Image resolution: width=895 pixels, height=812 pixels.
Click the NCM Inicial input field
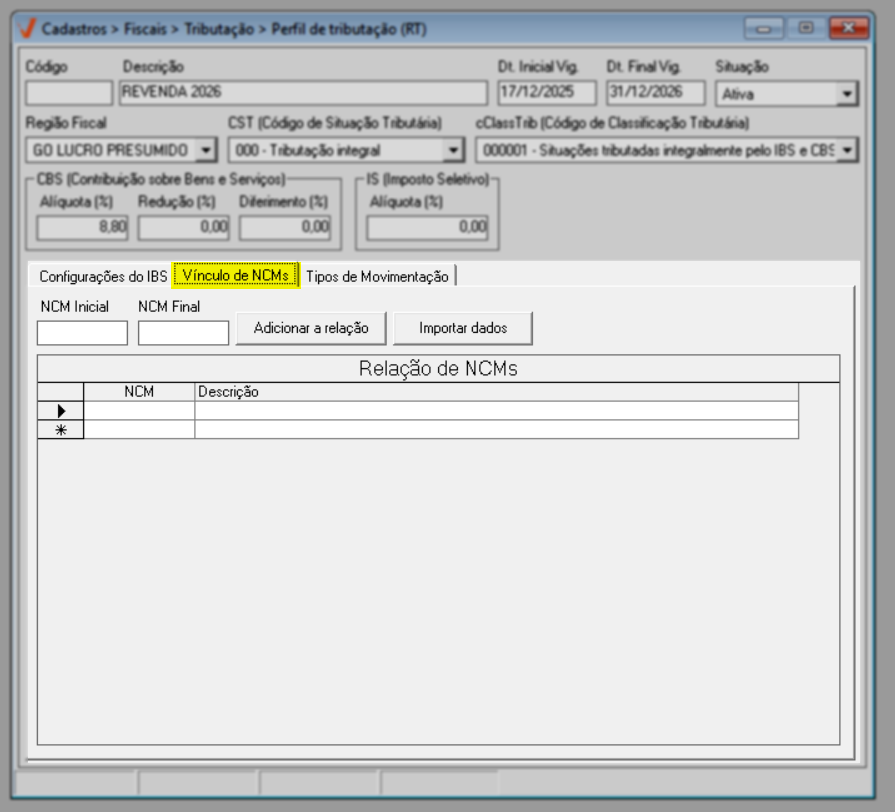82,333
